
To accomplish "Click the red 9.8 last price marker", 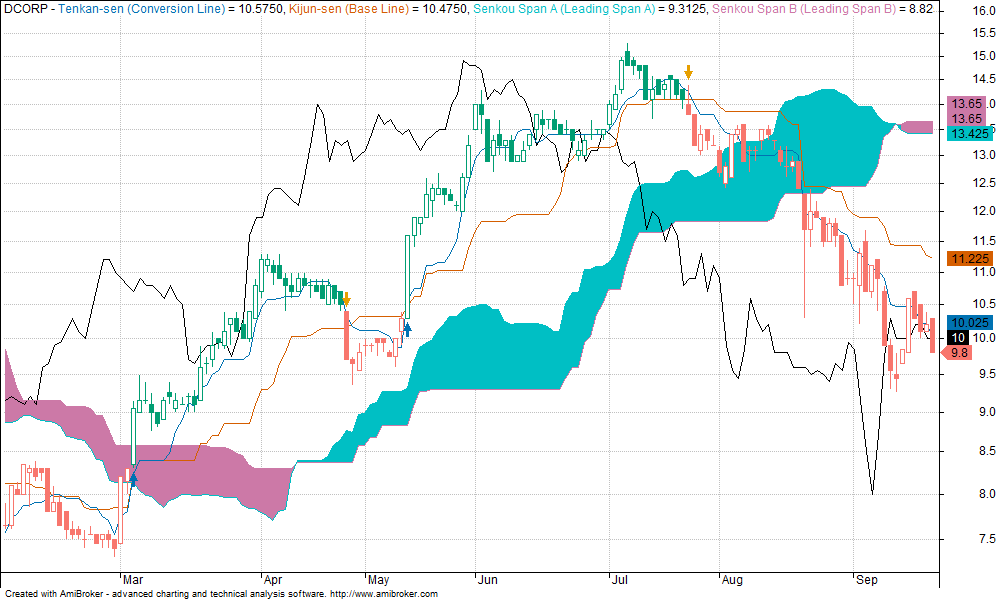I will (x=957, y=352).
